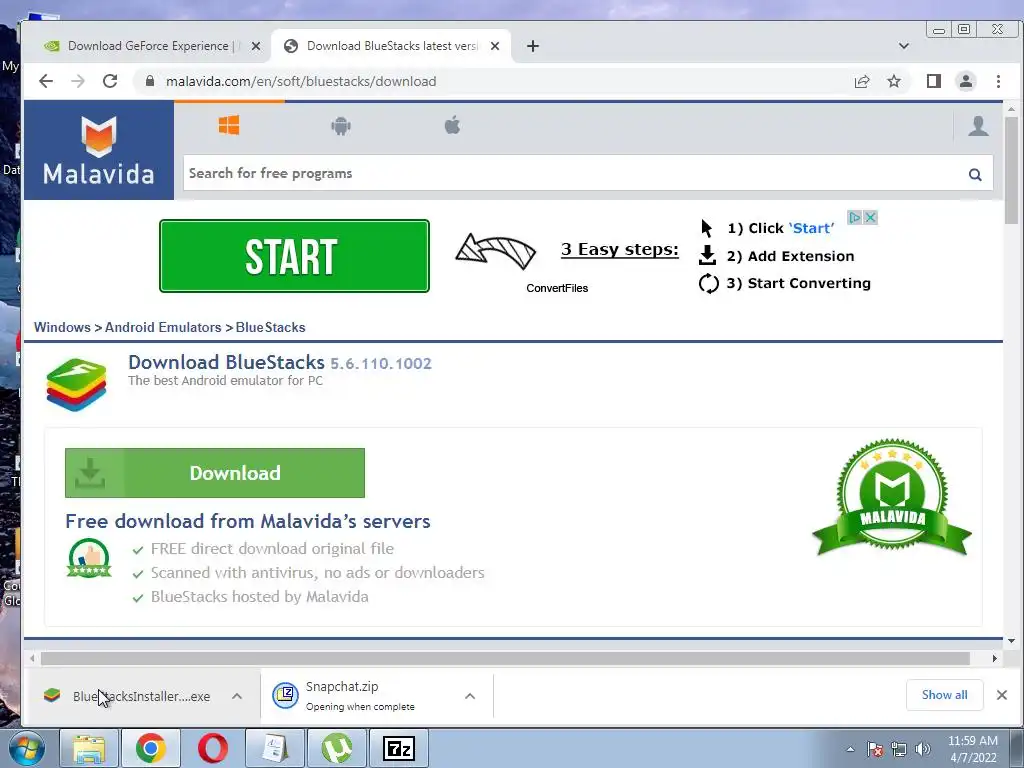Expand BlueStacksInstaller download options chevron
Image resolution: width=1024 pixels, height=768 pixels.
(237, 696)
